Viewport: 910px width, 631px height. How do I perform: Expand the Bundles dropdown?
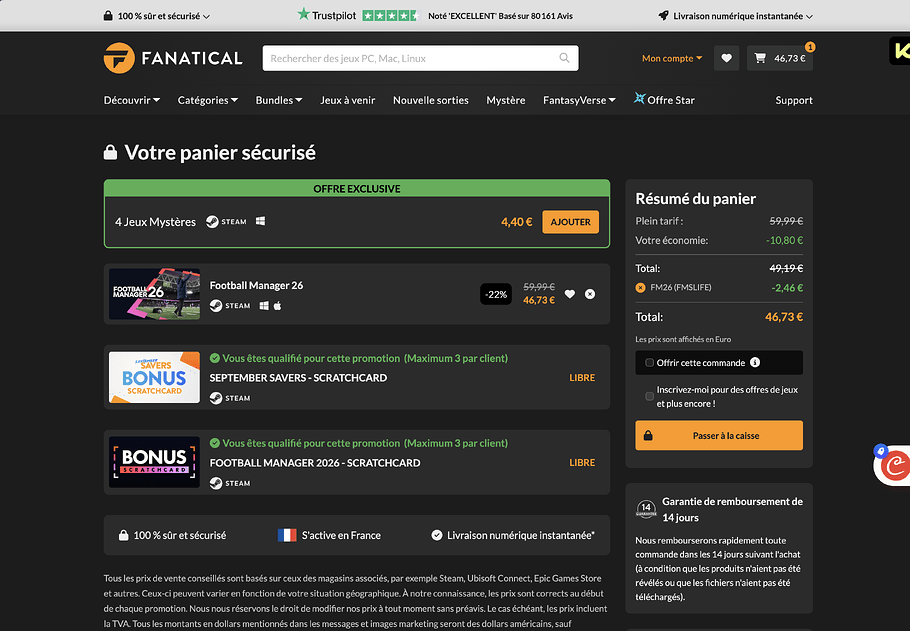tap(279, 100)
